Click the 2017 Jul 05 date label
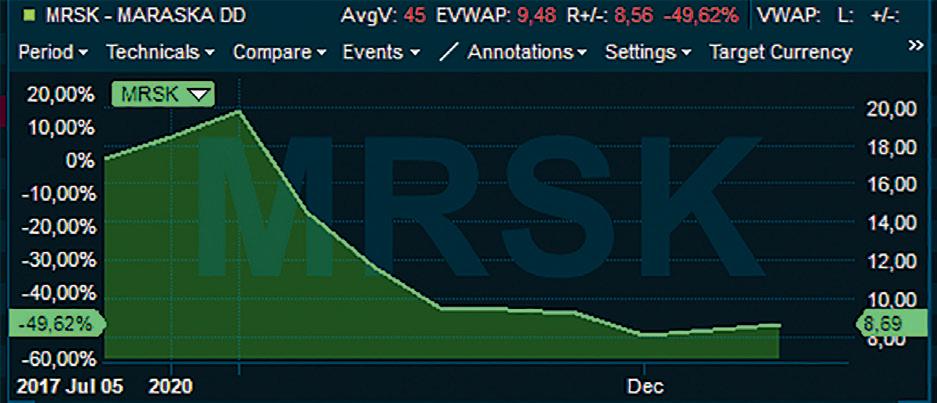This screenshot has height=403, width=937. [x=70, y=387]
